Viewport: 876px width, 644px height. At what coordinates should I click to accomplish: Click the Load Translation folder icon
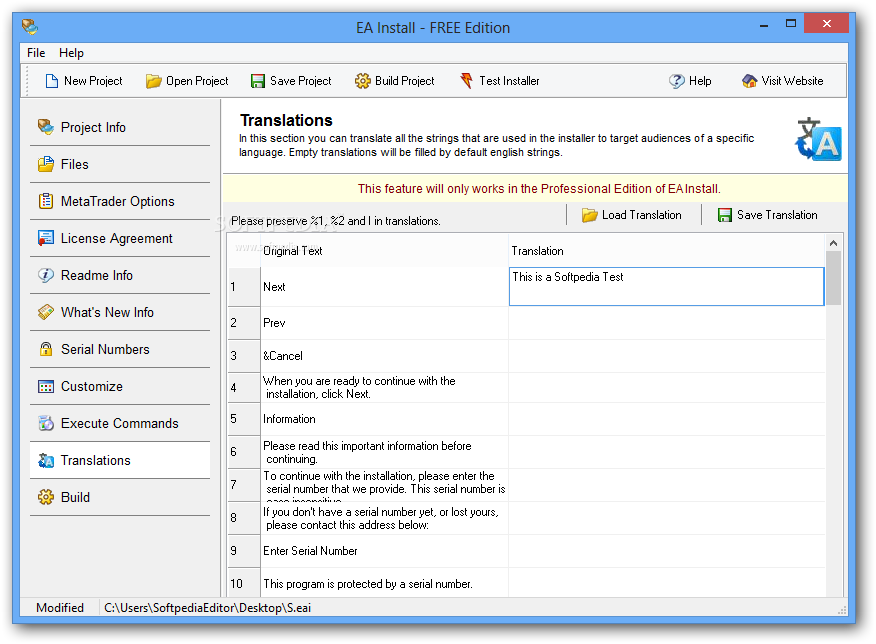point(589,216)
